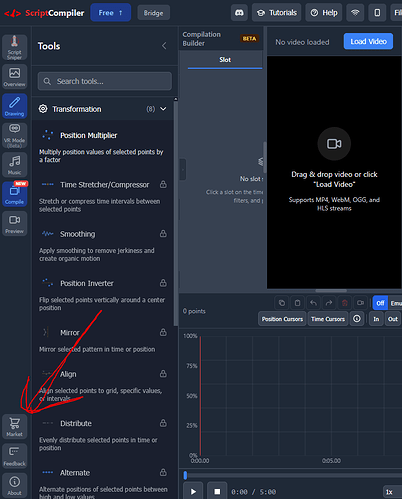The width and height of the screenshot is (402, 499).
Task: Switch to VR Mode (Beta) in sidebar
Action: coord(14,135)
